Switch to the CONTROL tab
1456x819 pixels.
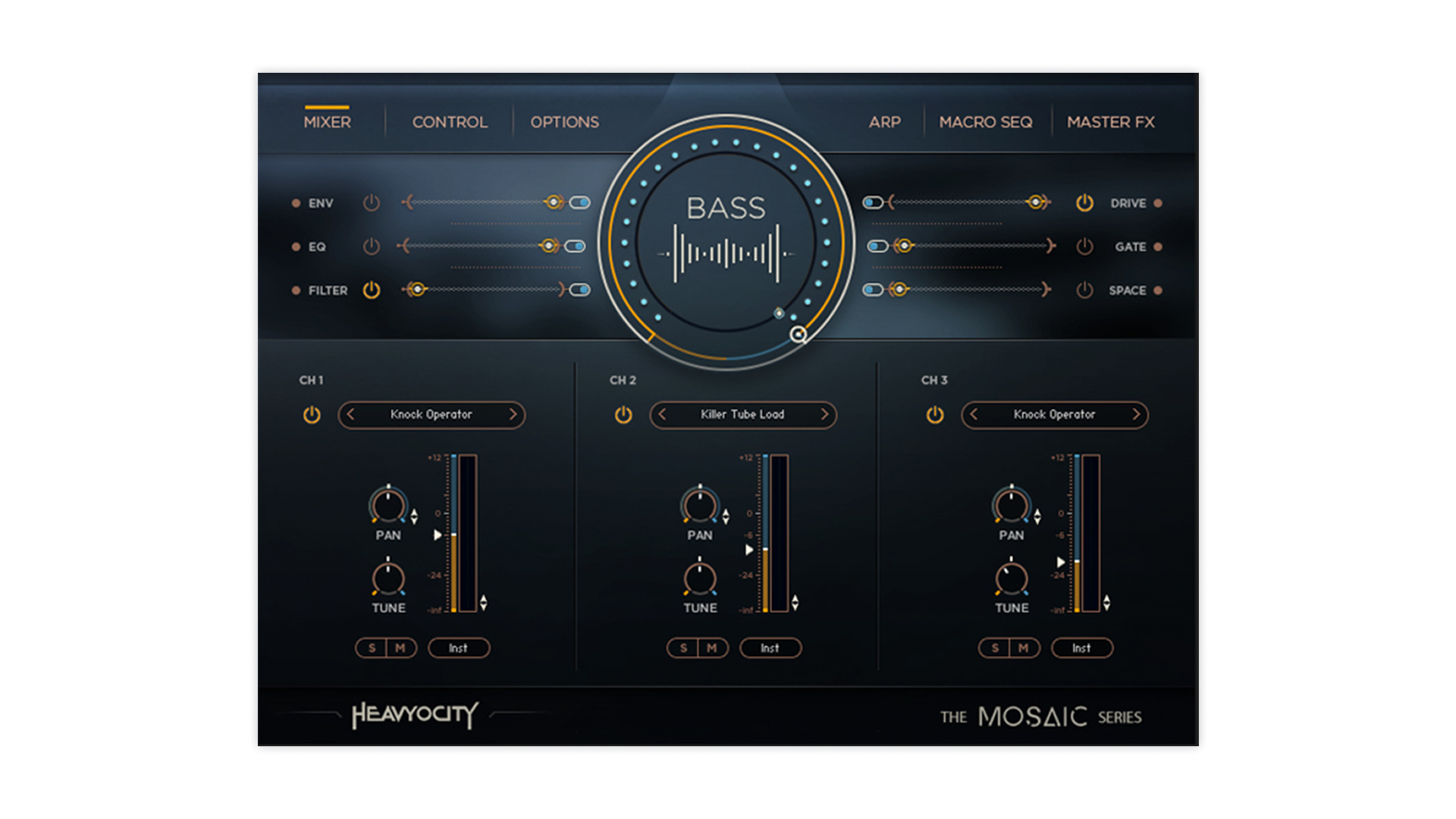click(x=450, y=122)
